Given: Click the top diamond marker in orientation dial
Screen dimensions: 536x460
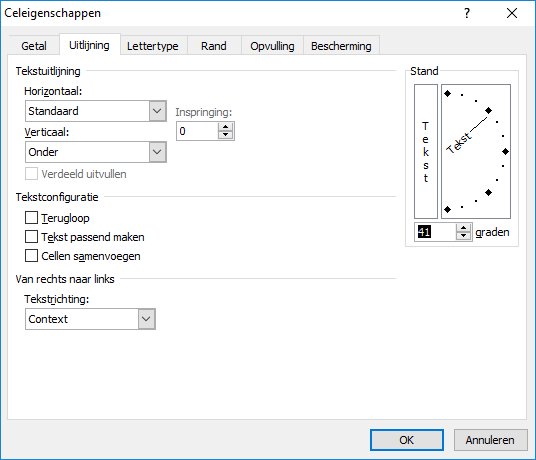Looking at the screenshot, I should coord(447,93).
